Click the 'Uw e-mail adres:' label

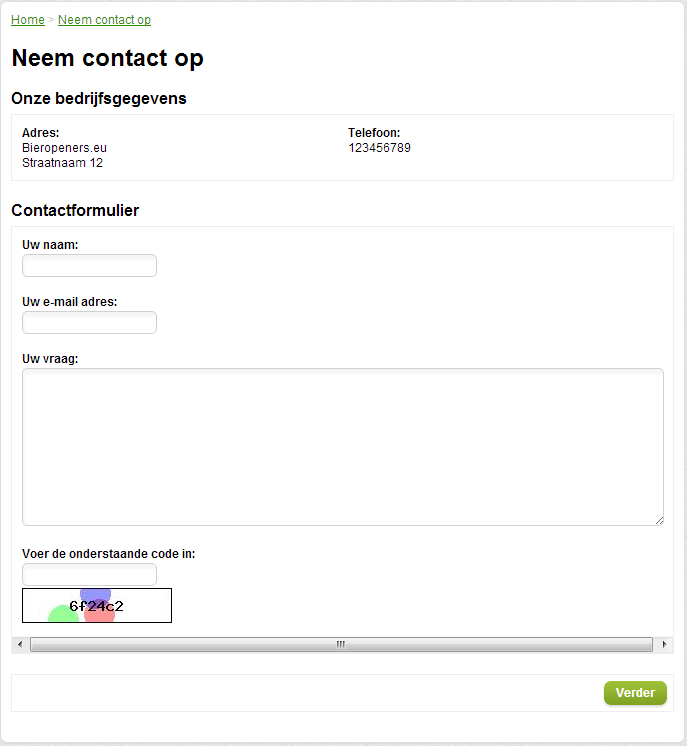pyautogui.click(x=70, y=301)
